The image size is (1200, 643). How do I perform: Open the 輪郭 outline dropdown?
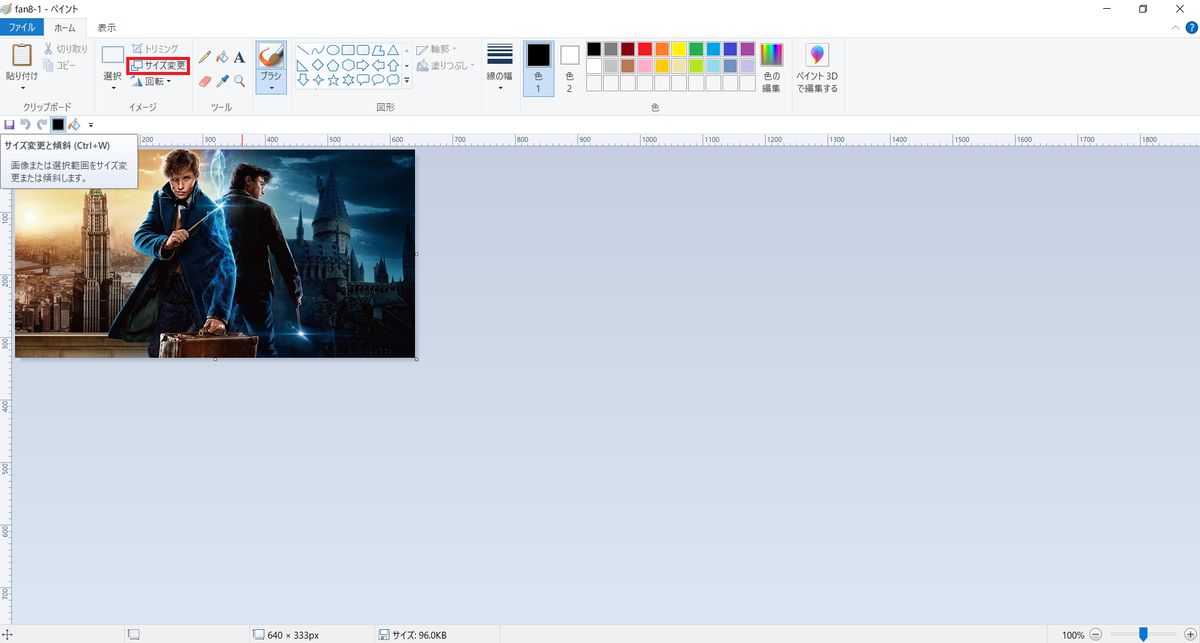pos(437,49)
